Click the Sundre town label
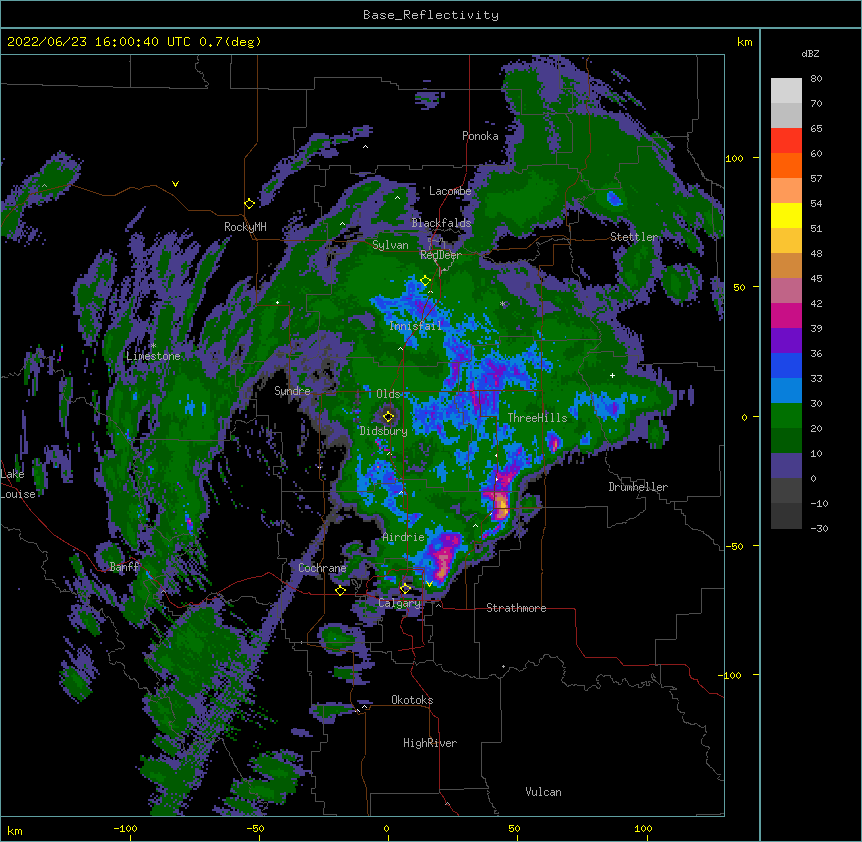Viewport: 862px width, 842px height. (292, 391)
